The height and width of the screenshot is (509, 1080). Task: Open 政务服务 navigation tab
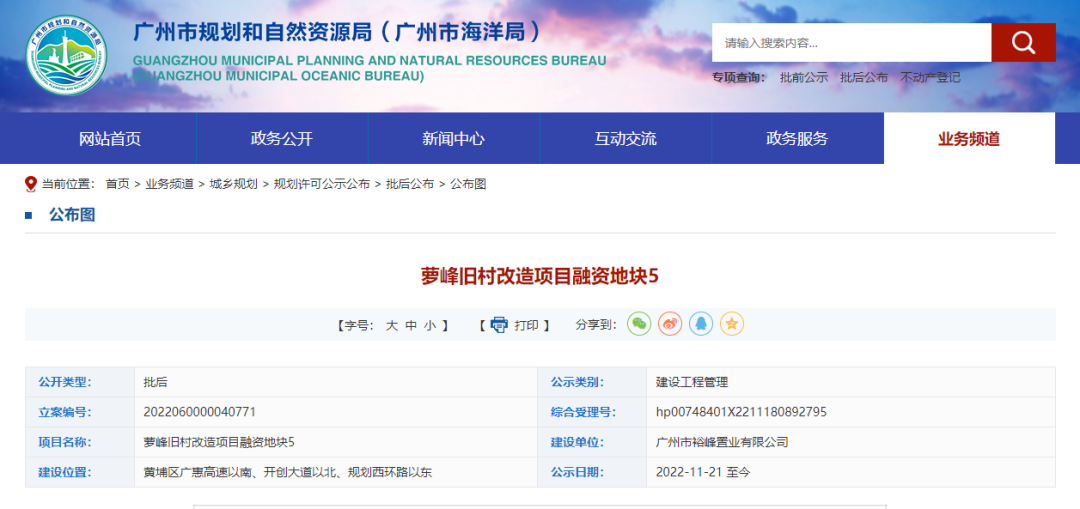click(797, 138)
